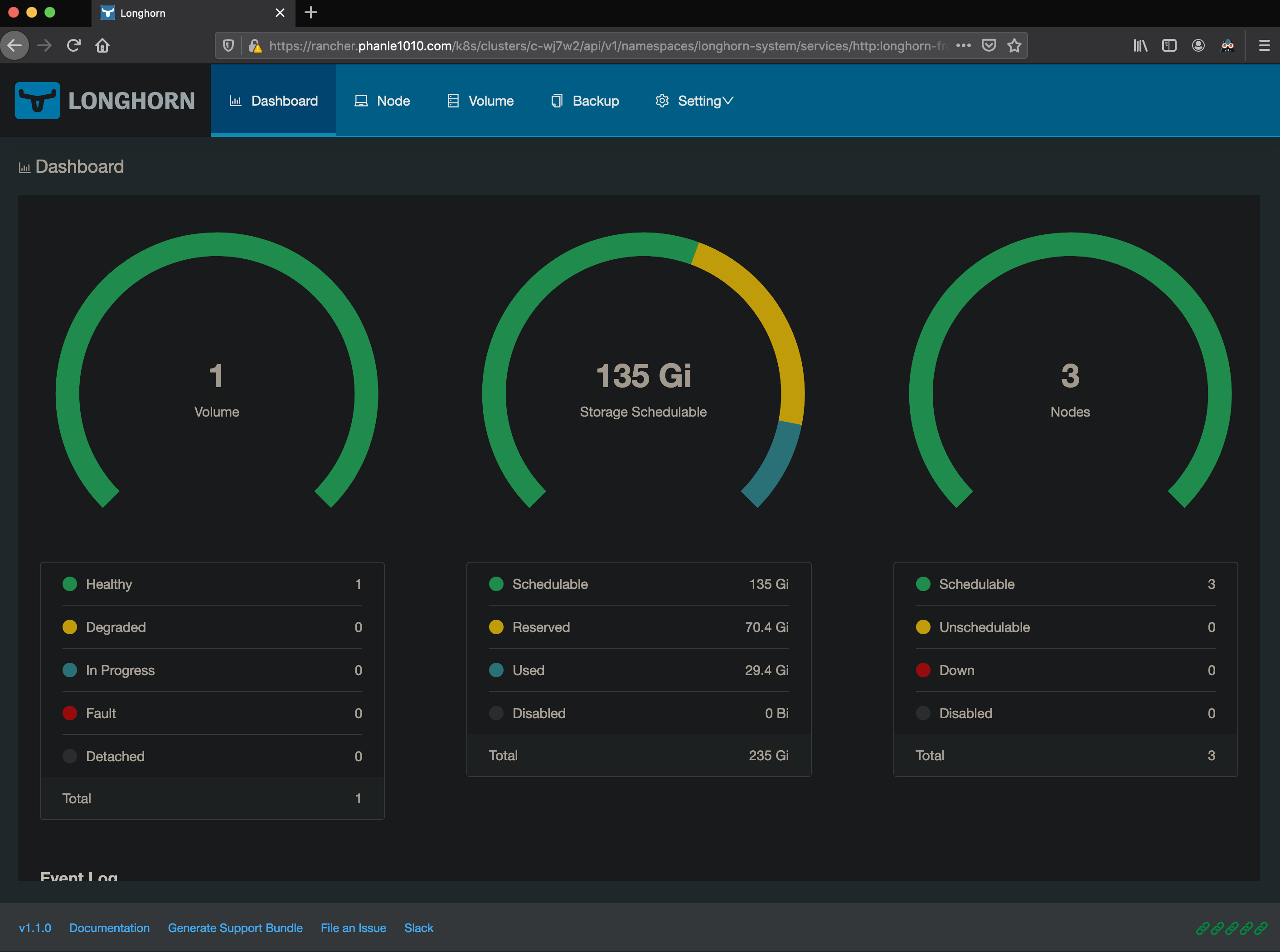Open the Volume page via its list icon
The width and height of the screenshot is (1280, 952).
coord(453,100)
